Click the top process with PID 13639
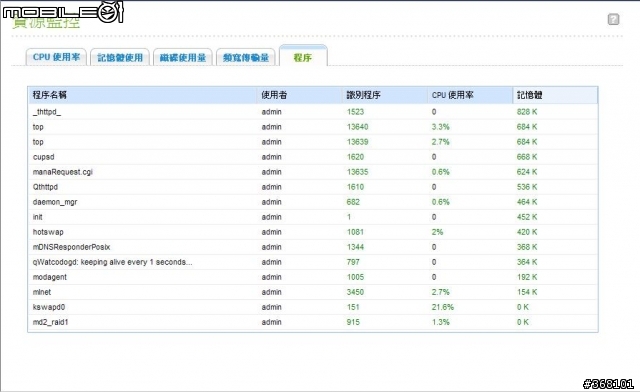The height and width of the screenshot is (392, 640). pos(313,142)
